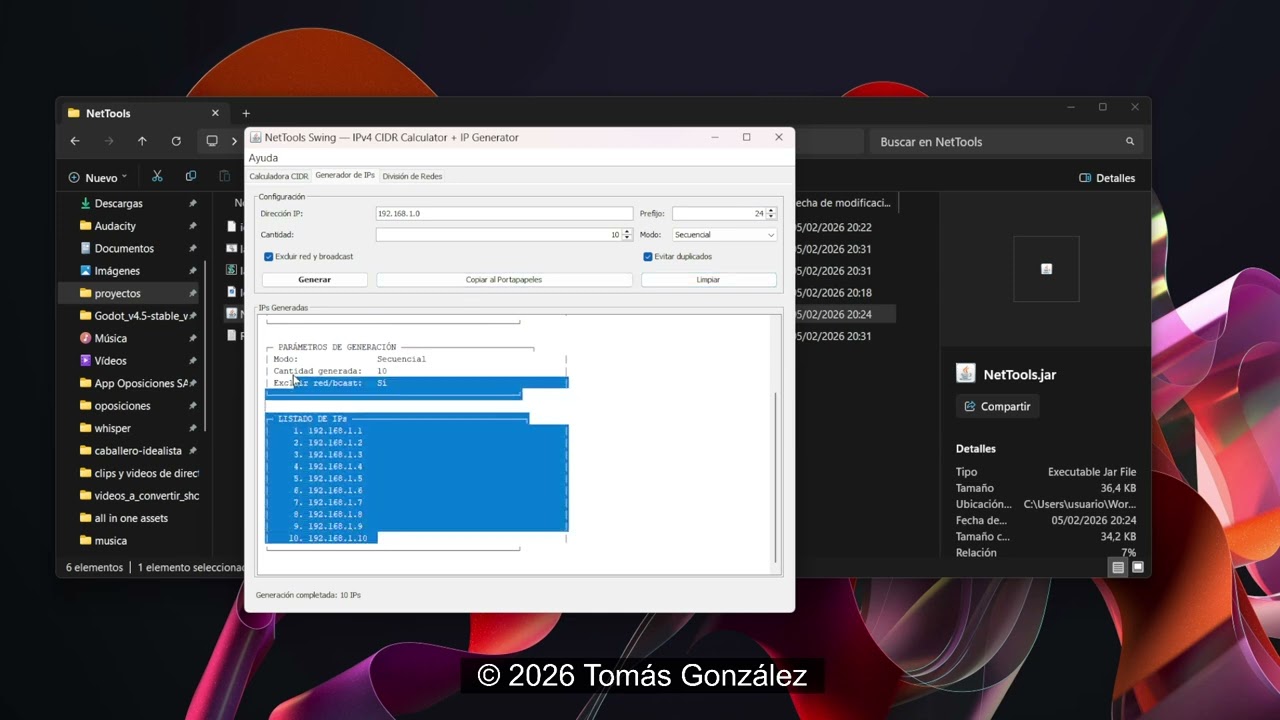
Task: Unpin Descargas using its pin icon
Action: tap(192, 203)
